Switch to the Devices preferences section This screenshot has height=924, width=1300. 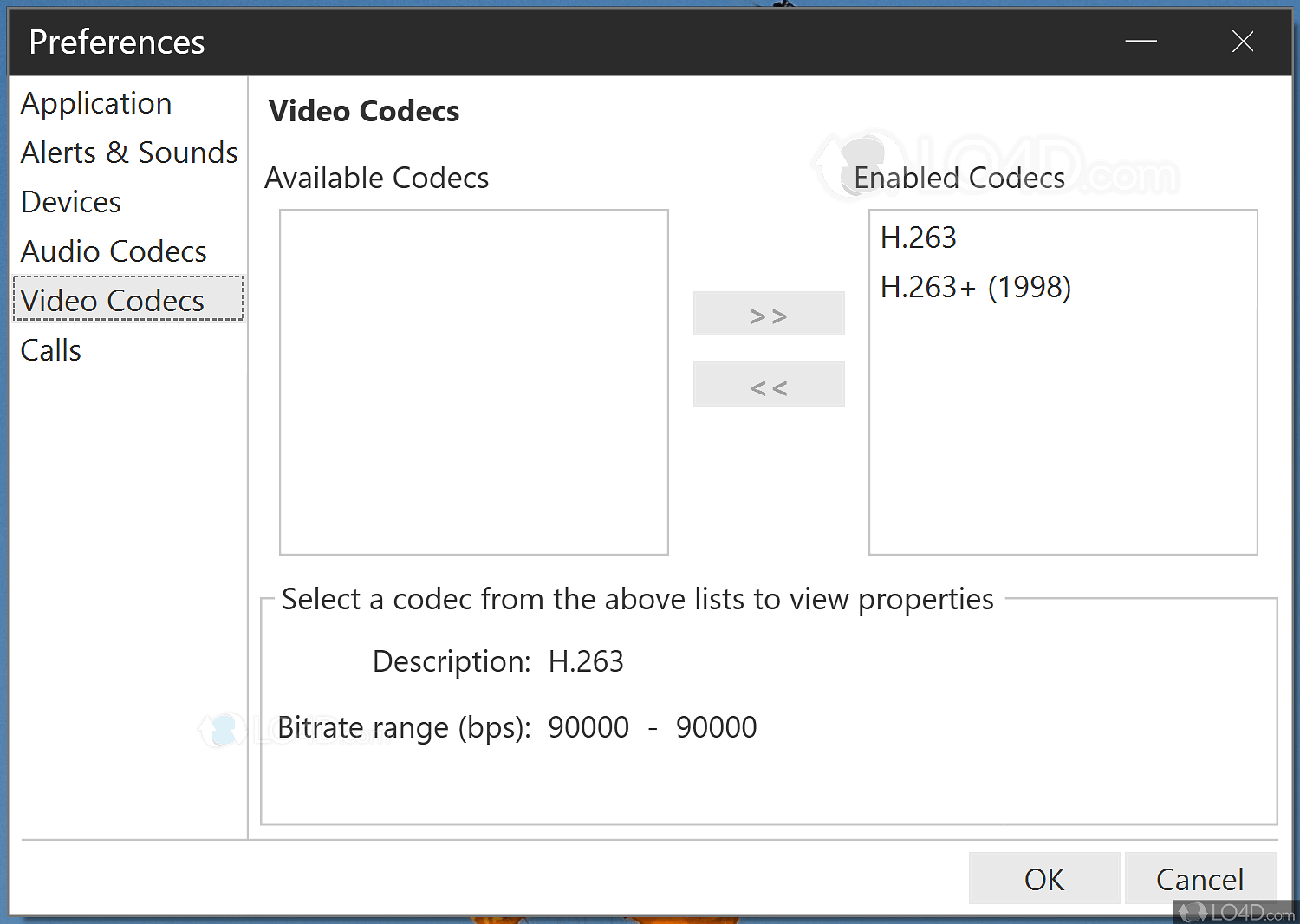pyautogui.click(x=70, y=201)
